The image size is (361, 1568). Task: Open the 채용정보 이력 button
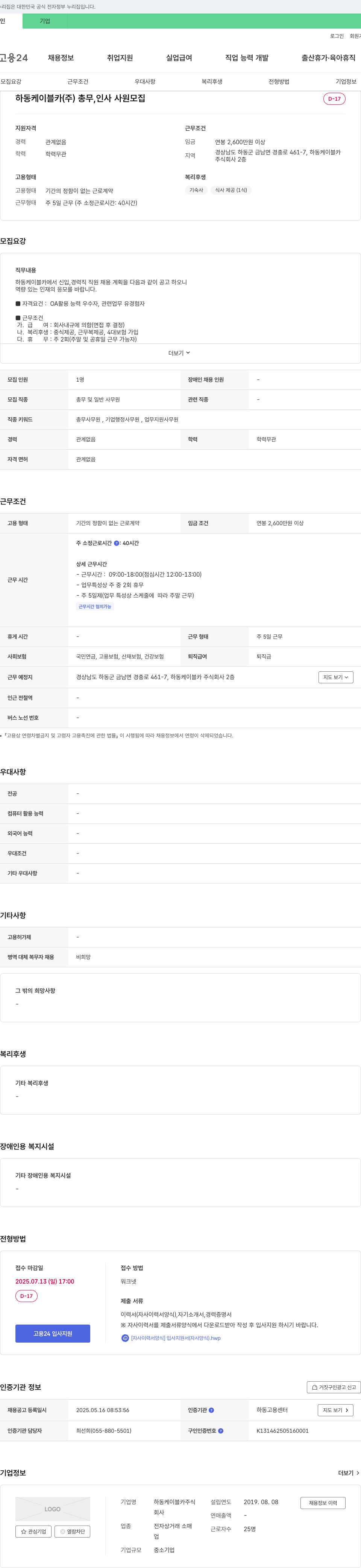point(323,1503)
